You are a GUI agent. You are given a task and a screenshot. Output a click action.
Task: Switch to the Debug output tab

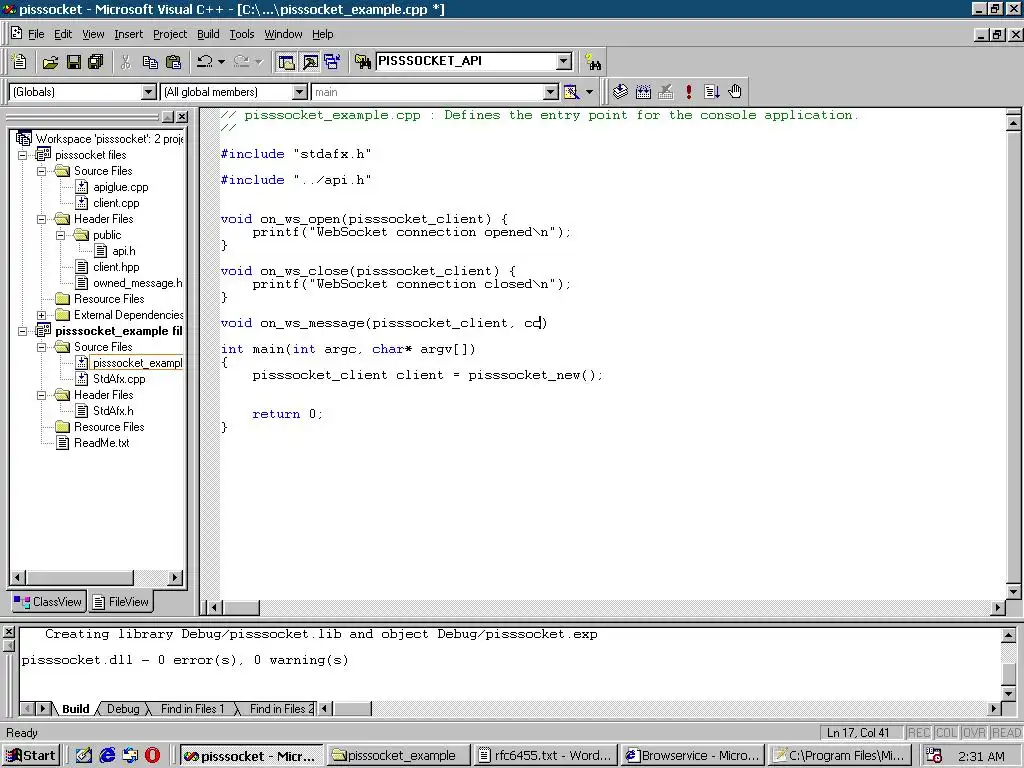123,709
